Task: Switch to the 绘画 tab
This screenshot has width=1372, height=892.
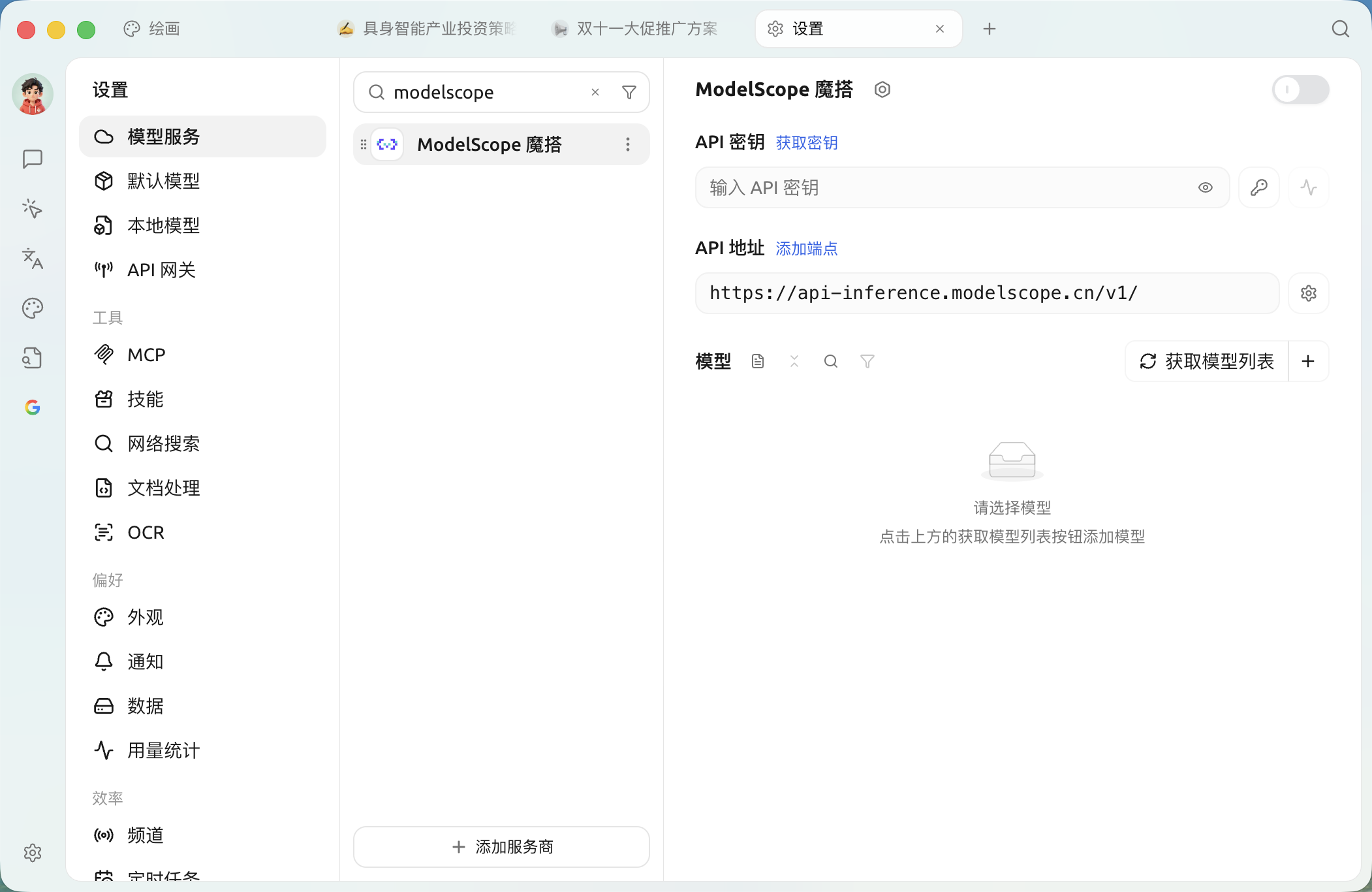Action: 151,29
